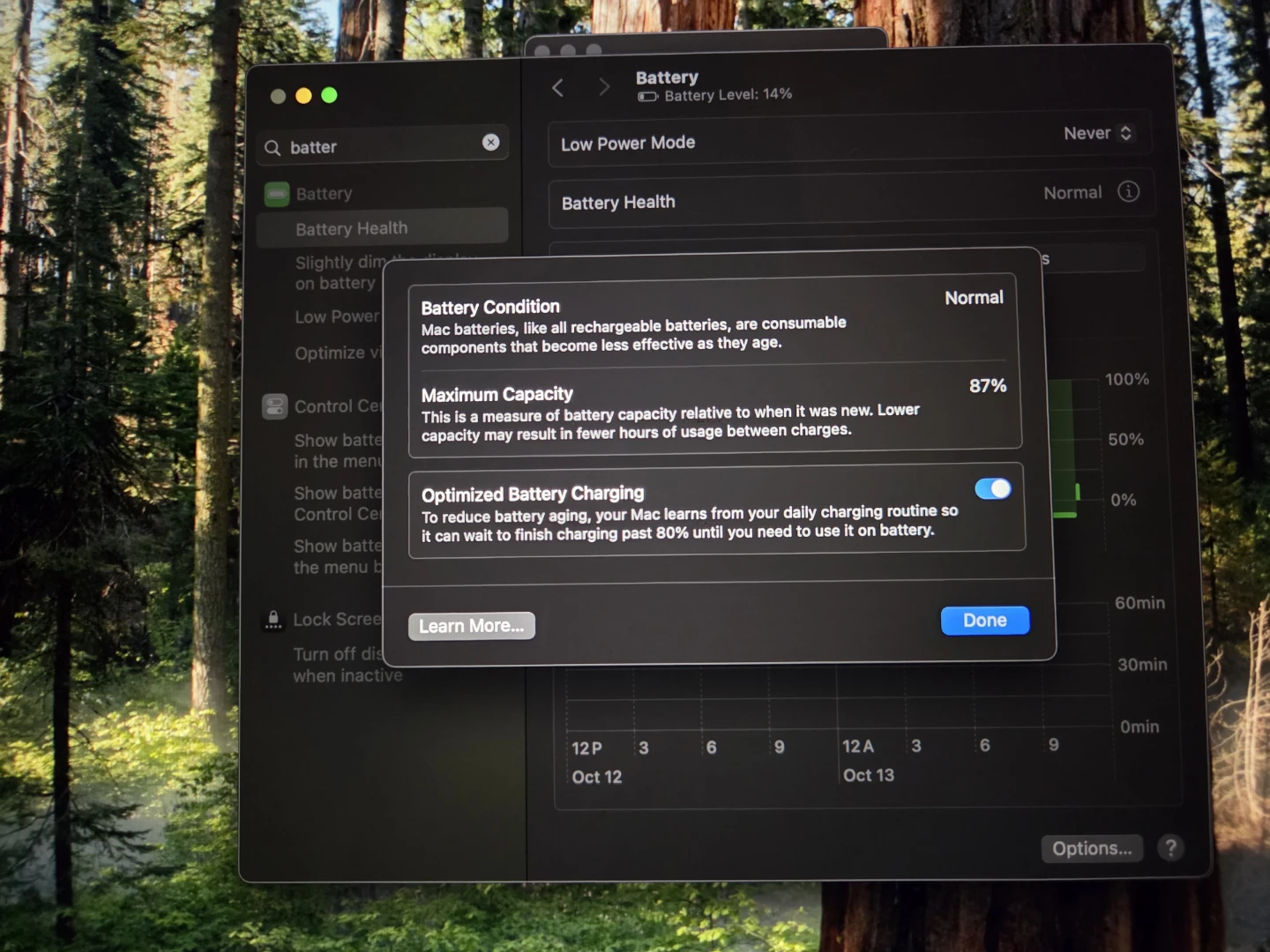
Task: Click the green Battery icon in the sidebar
Action: click(x=277, y=194)
